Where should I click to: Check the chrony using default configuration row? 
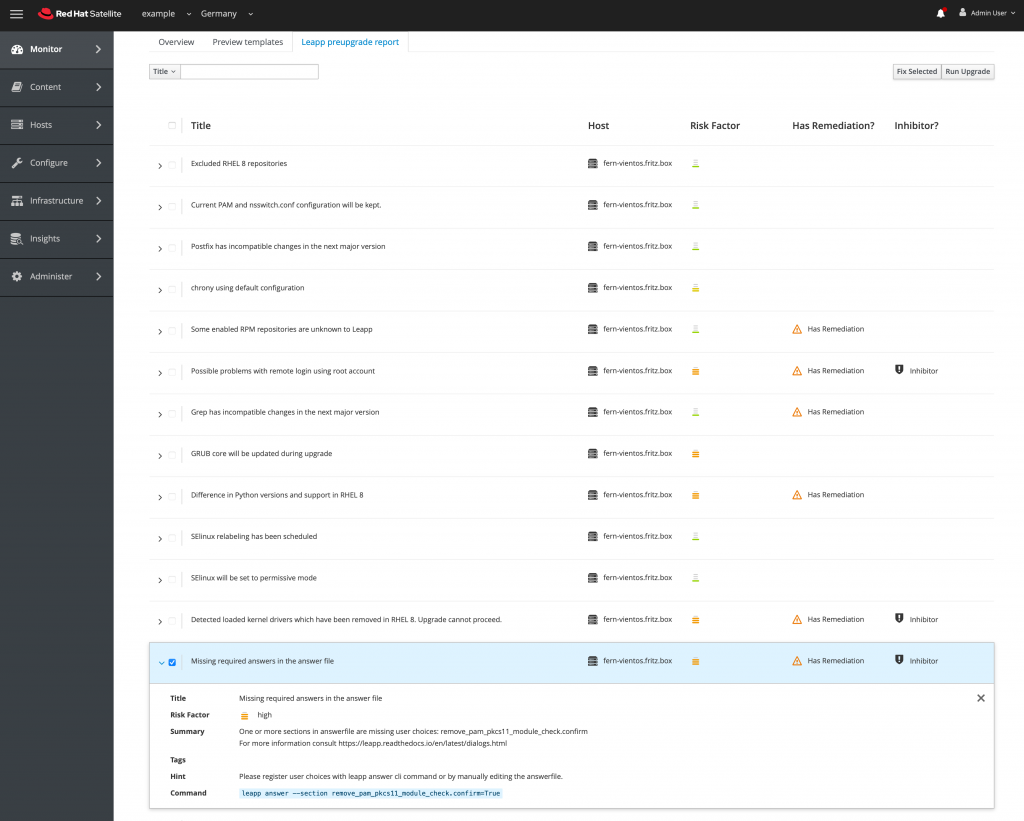click(172, 289)
